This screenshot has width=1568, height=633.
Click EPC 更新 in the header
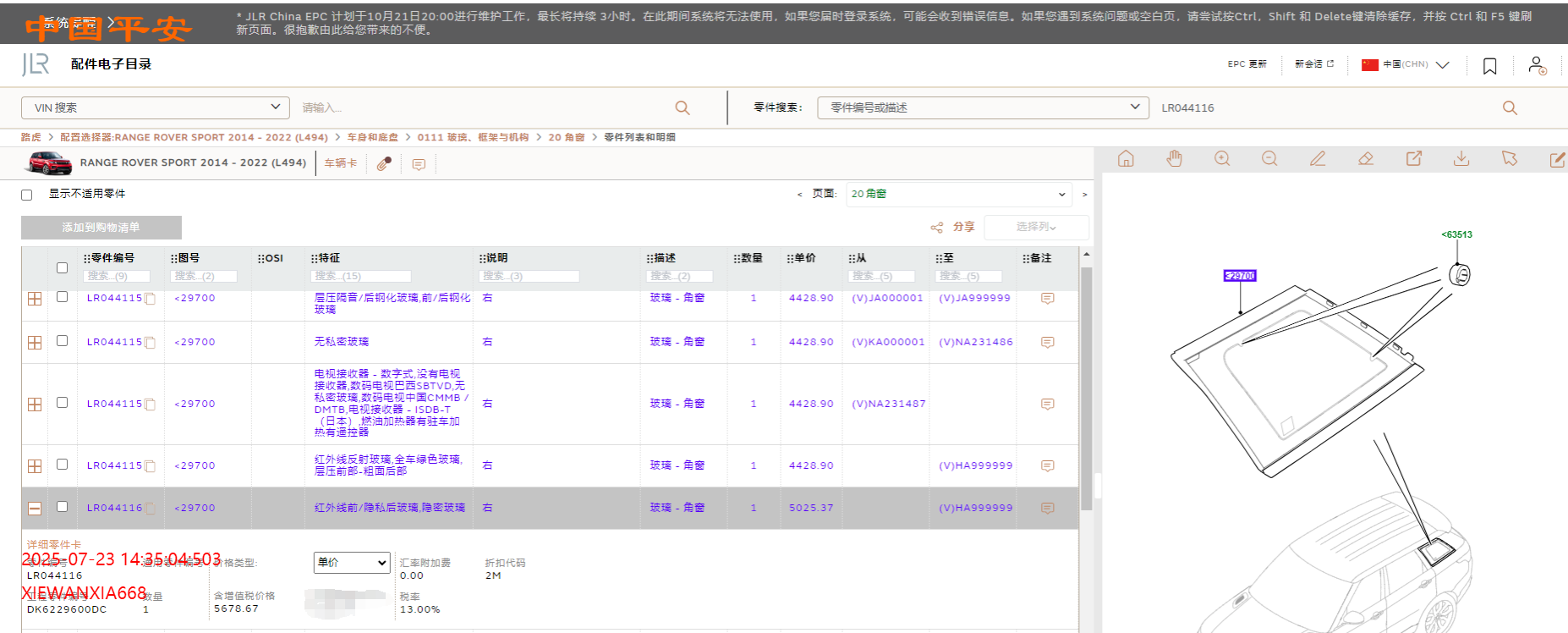1247,64
